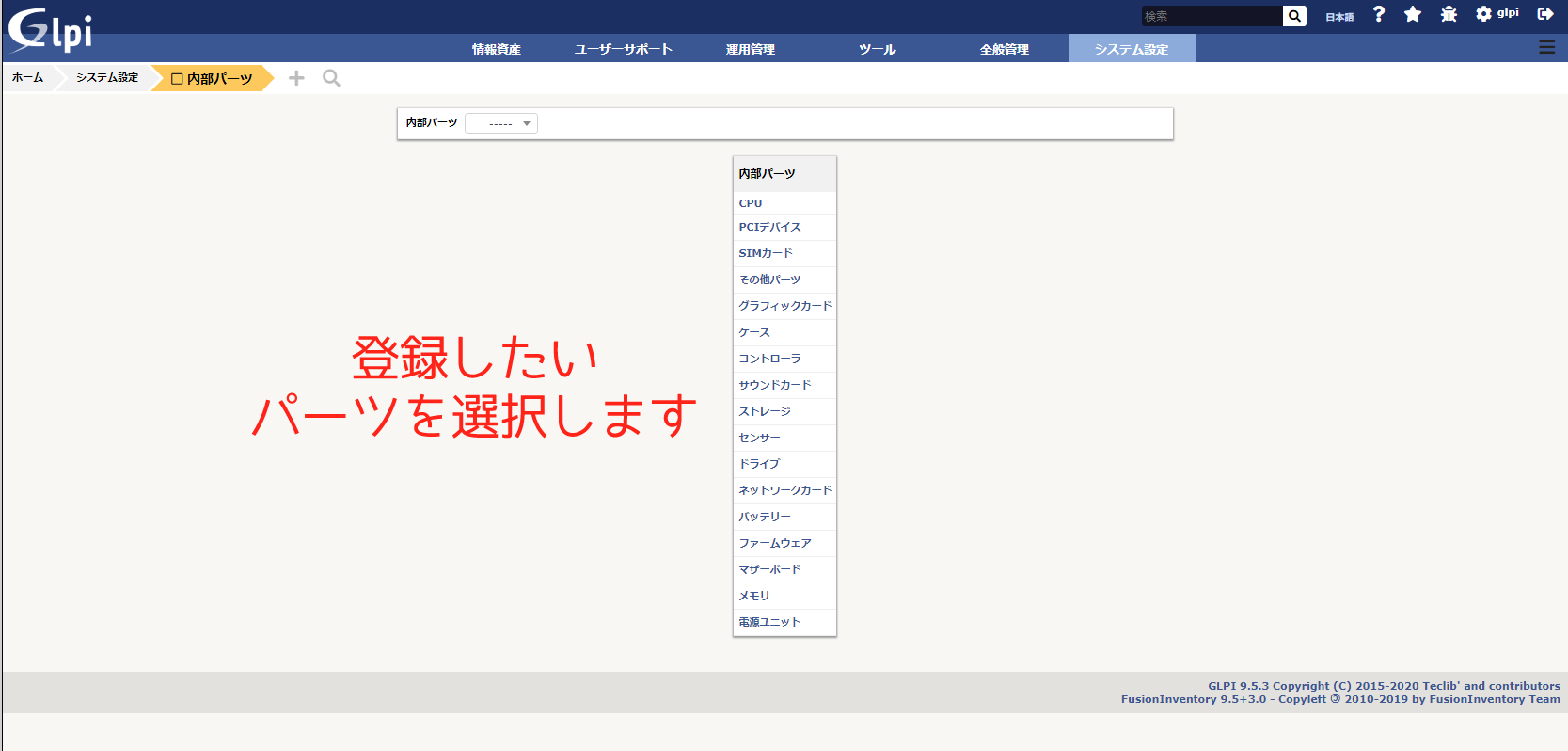Log out using the exit arrow icon
Image resolution: width=1568 pixels, height=751 pixels.
pyautogui.click(x=1544, y=14)
